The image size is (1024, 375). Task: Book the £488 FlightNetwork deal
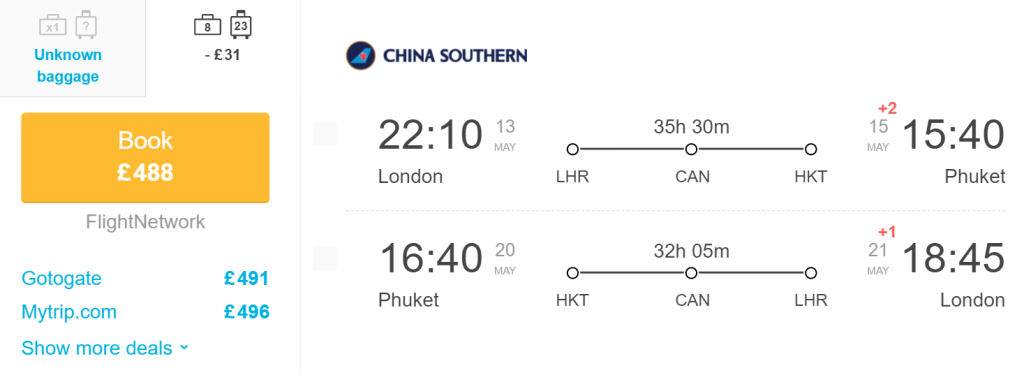[146, 157]
